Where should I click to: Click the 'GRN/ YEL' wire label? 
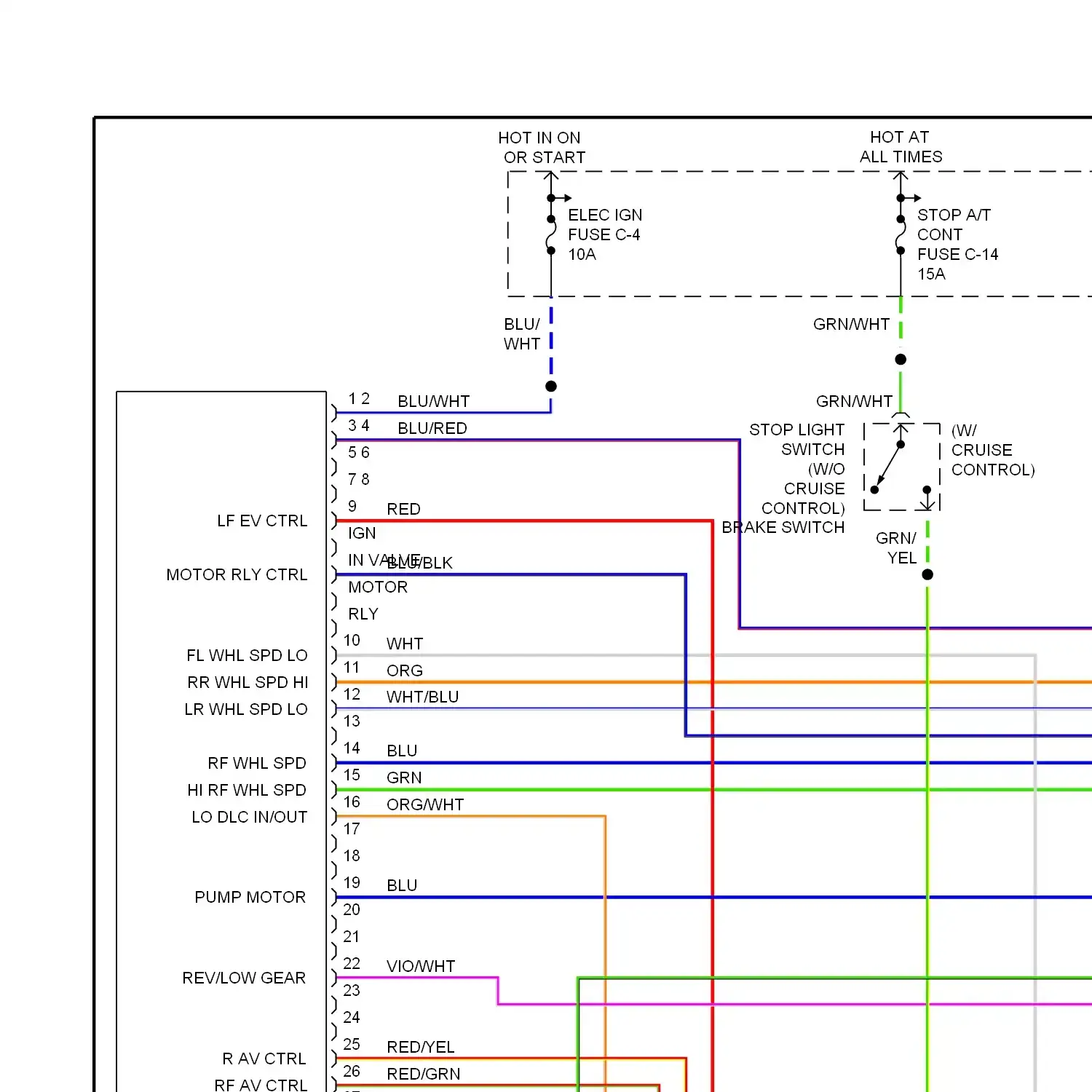pos(896,548)
